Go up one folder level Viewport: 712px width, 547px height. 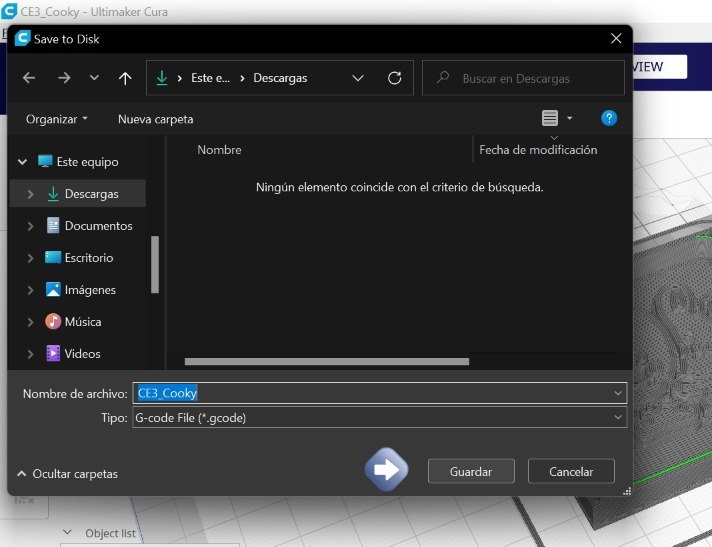pos(125,78)
